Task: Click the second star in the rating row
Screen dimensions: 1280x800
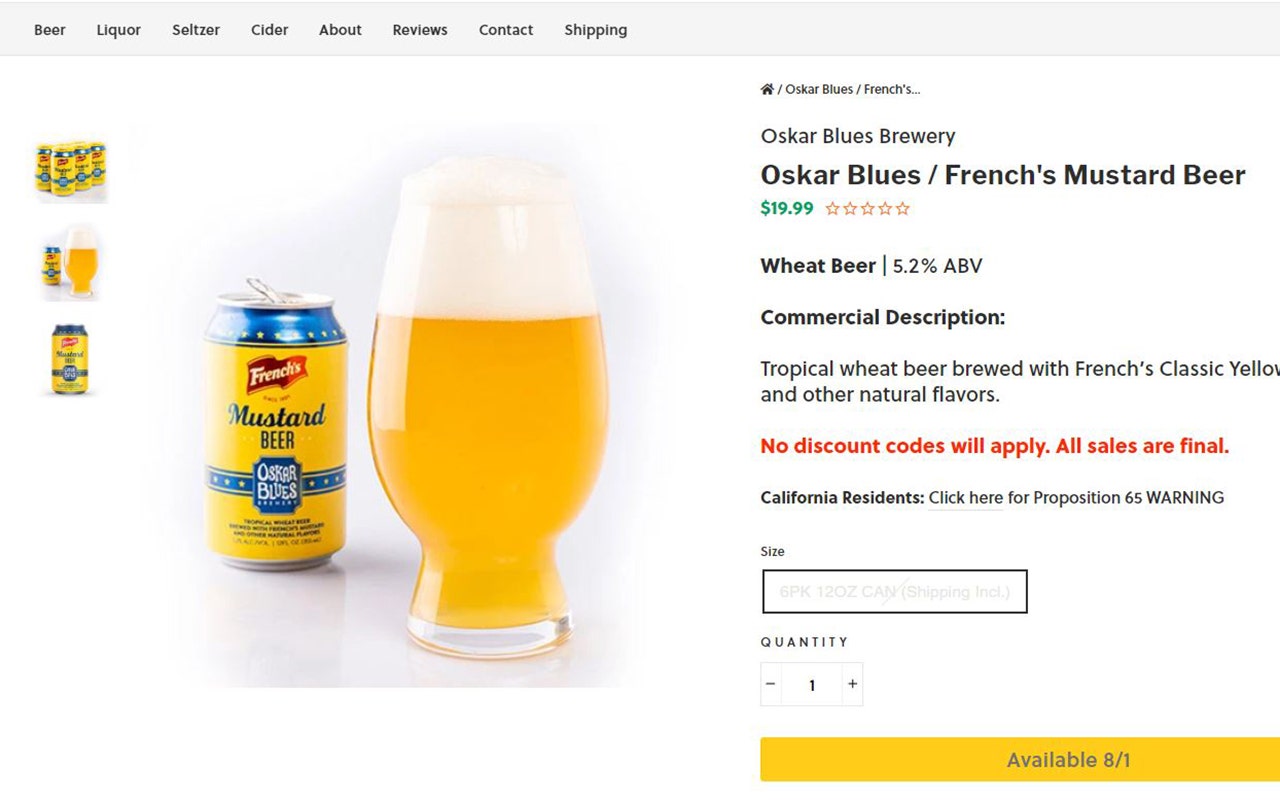Action: point(849,208)
